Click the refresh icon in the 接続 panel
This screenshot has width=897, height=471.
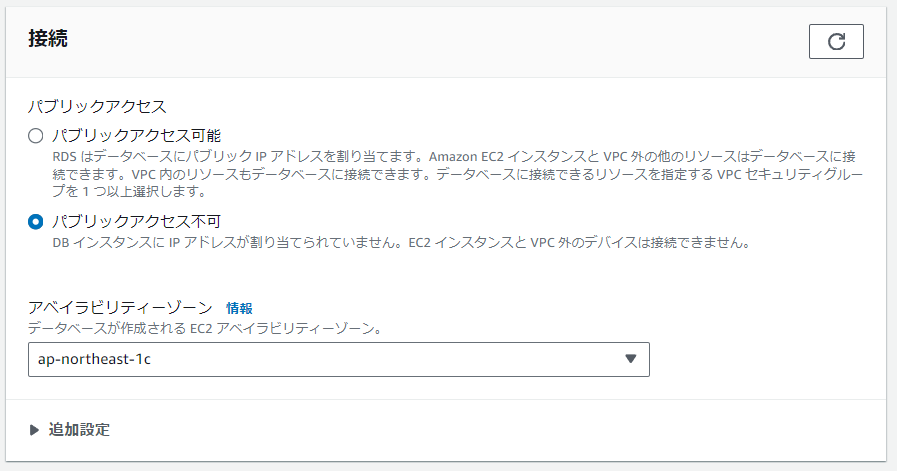tap(836, 41)
